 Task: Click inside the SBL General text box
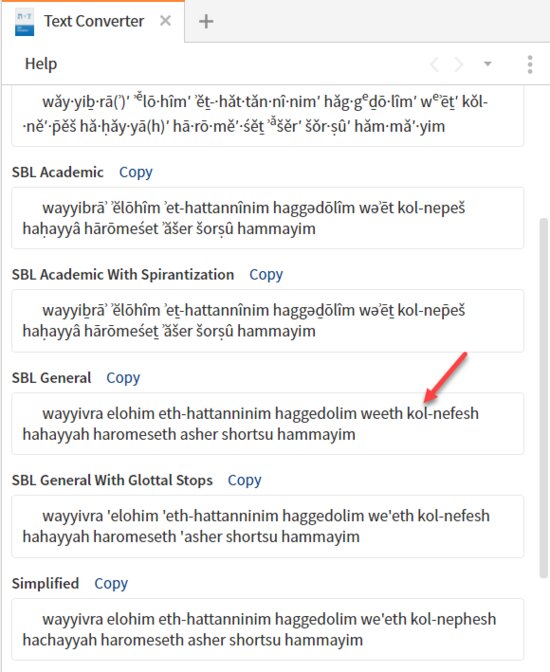click(x=267, y=423)
